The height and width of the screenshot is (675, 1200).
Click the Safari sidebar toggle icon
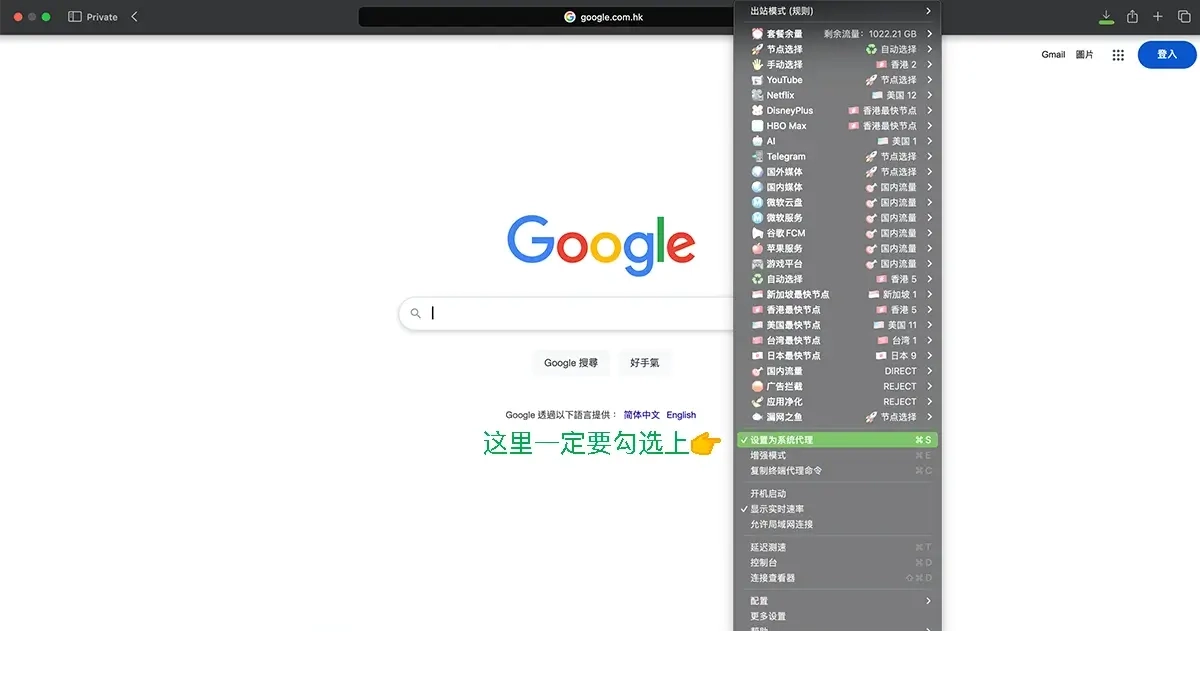[75, 17]
